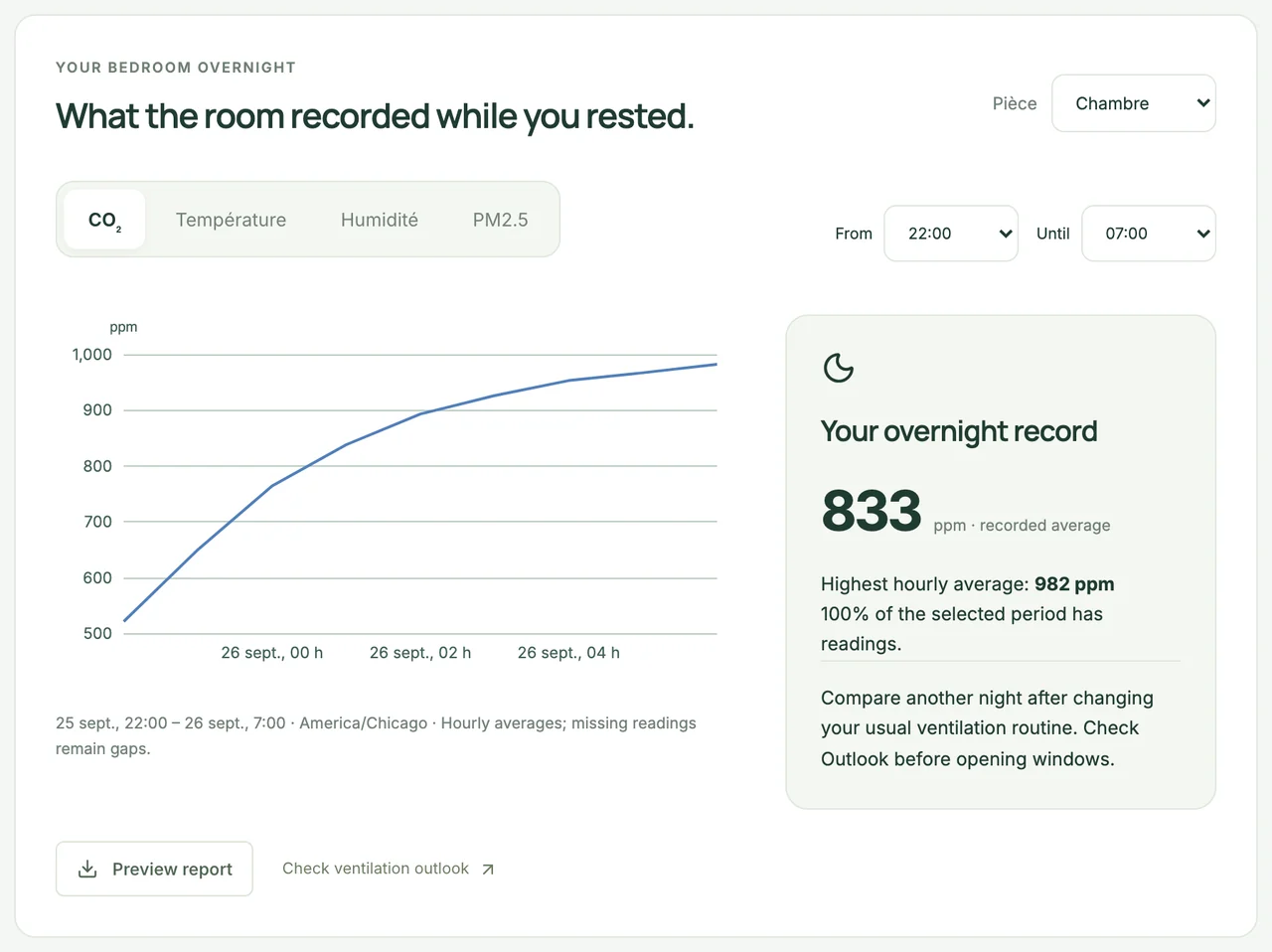This screenshot has height=952, width=1272.
Task: Select the CO₂ tab
Action: (104, 220)
